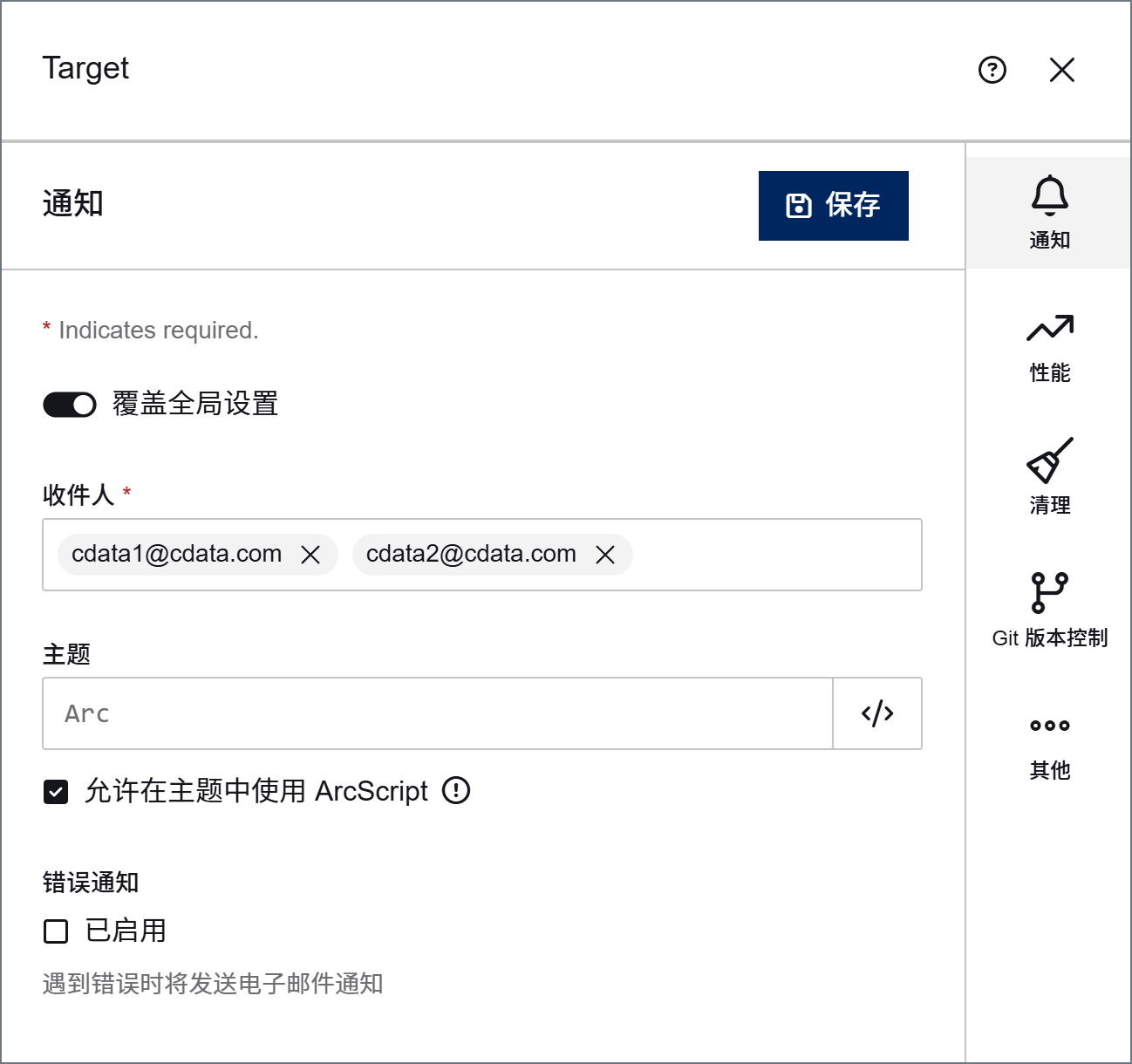Click the cdata1@cdata.com recipient chip text
The height and width of the screenshot is (1064, 1132).
click(x=176, y=554)
